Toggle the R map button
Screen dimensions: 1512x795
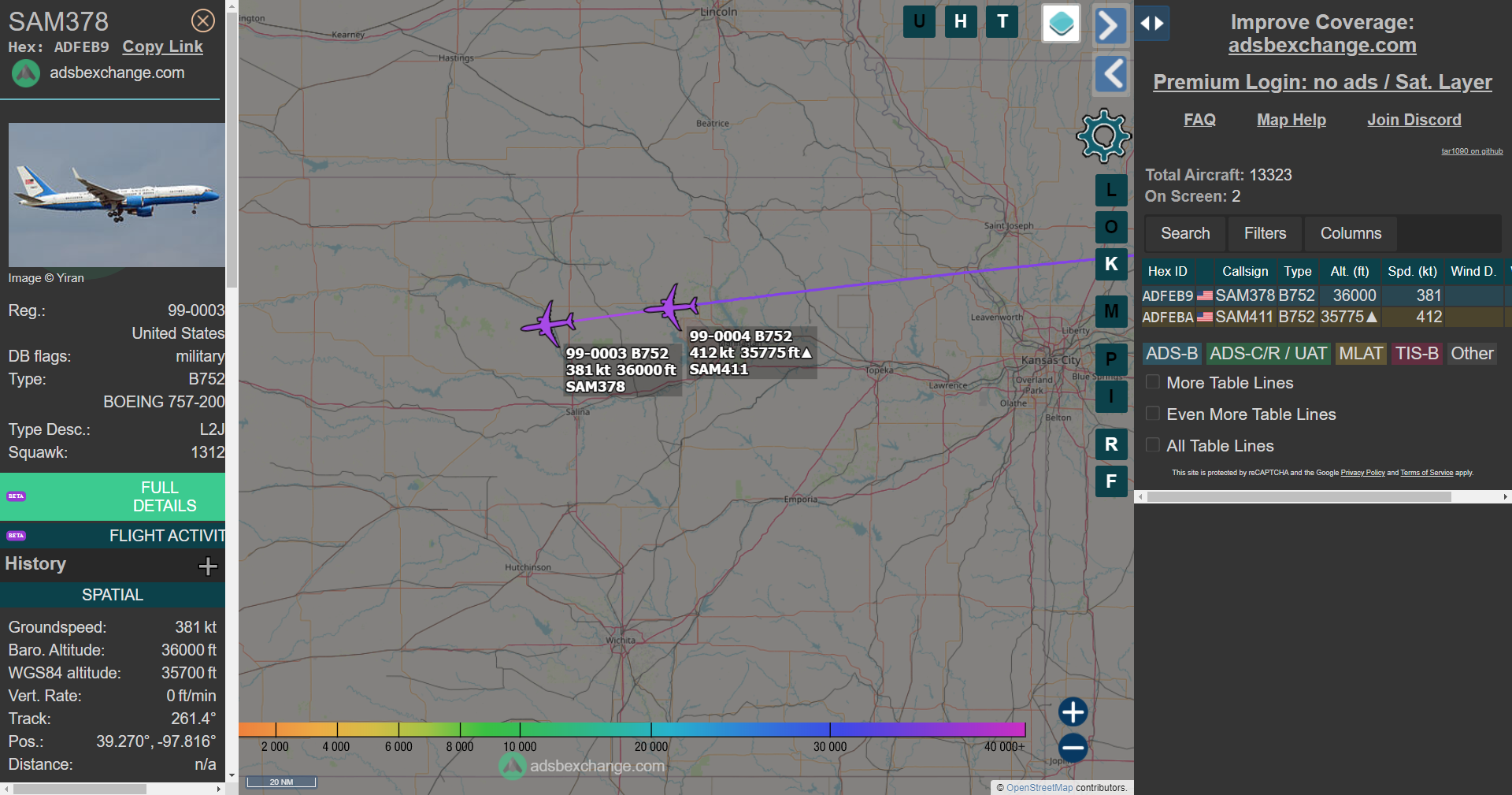pyautogui.click(x=1111, y=444)
